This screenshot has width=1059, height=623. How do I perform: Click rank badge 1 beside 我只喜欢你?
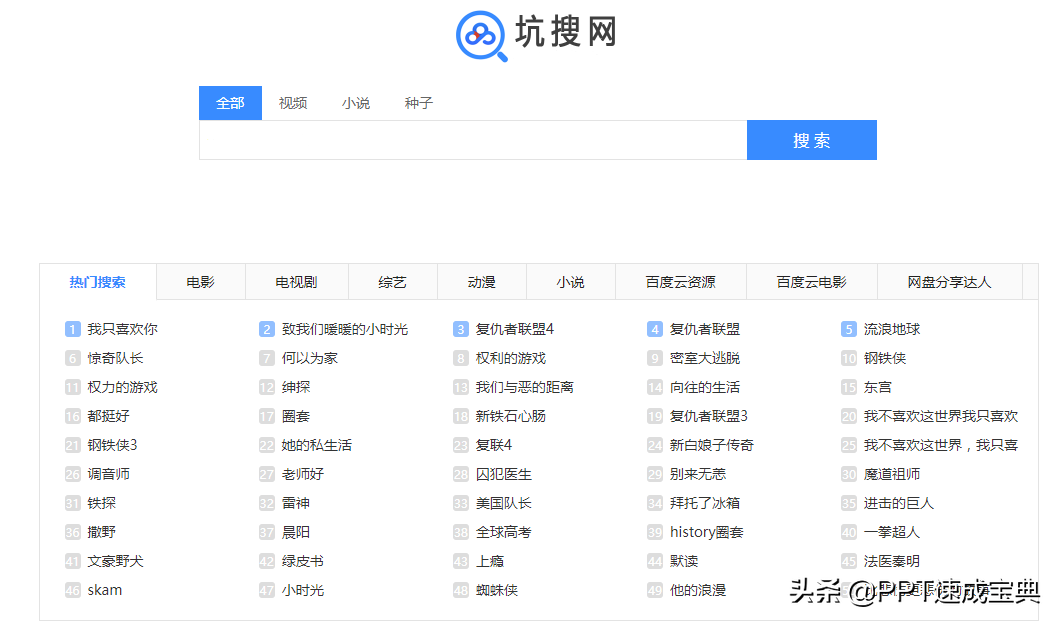pos(73,329)
